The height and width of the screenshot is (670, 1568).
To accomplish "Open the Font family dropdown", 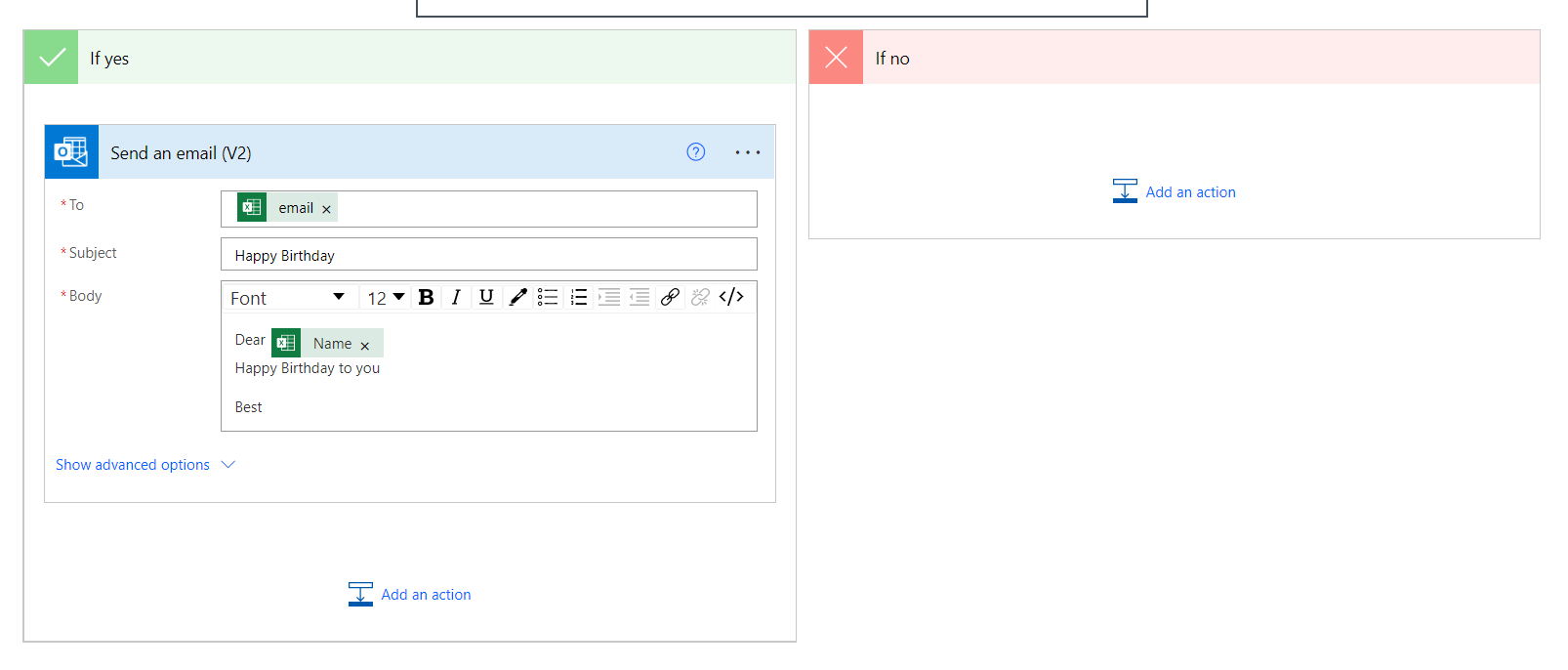I will [x=287, y=298].
